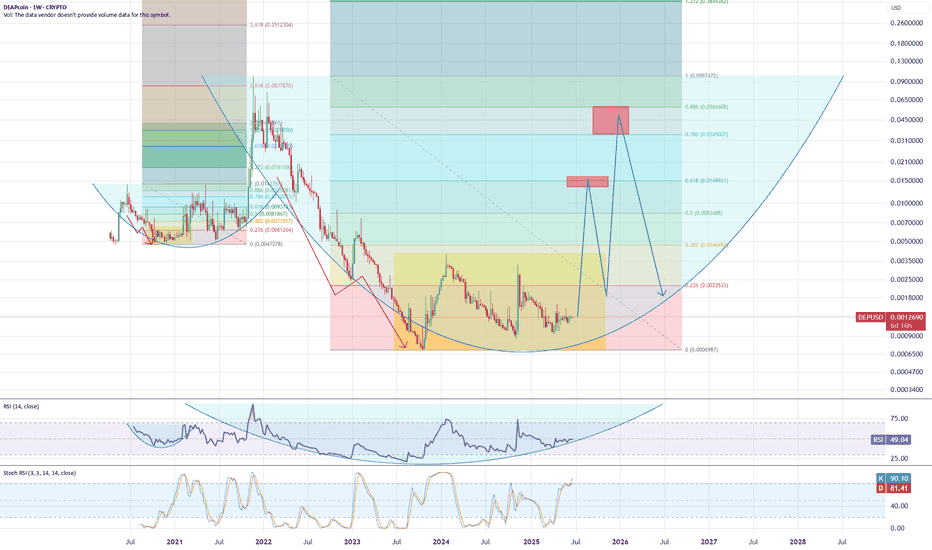Click Fibonacci label 0.786 (0.0345007)
Image resolution: width=932 pixels, height=550 pixels.
pos(706,134)
